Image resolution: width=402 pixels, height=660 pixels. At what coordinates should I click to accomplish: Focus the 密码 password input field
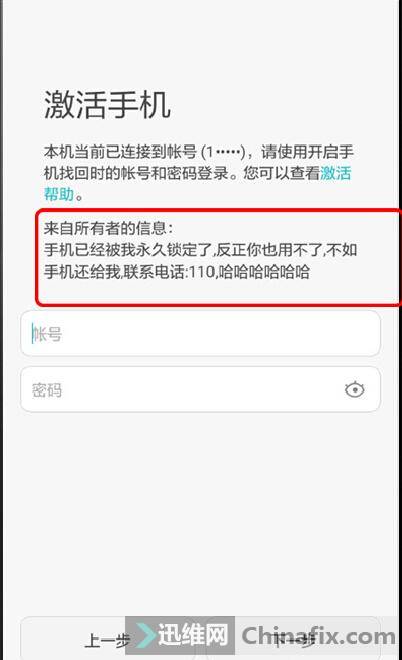coord(200,389)
